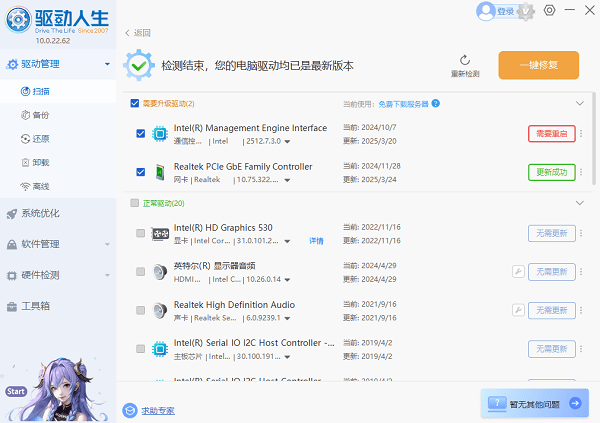Image resolution: width=600 pixels, height=423 pixels.
Task: Click the 重新检测 rescan icon
Action: tap(465, 61)
